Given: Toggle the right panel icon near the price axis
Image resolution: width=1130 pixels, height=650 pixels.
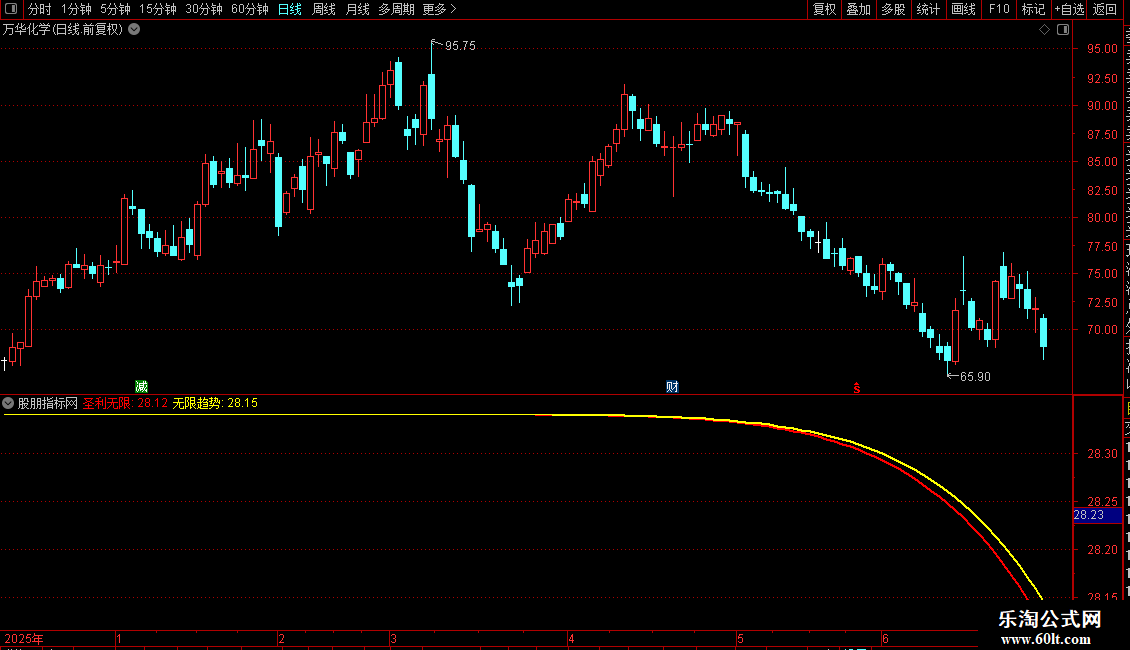Looking at the screenshot, I should click(x=1063, y=30).
